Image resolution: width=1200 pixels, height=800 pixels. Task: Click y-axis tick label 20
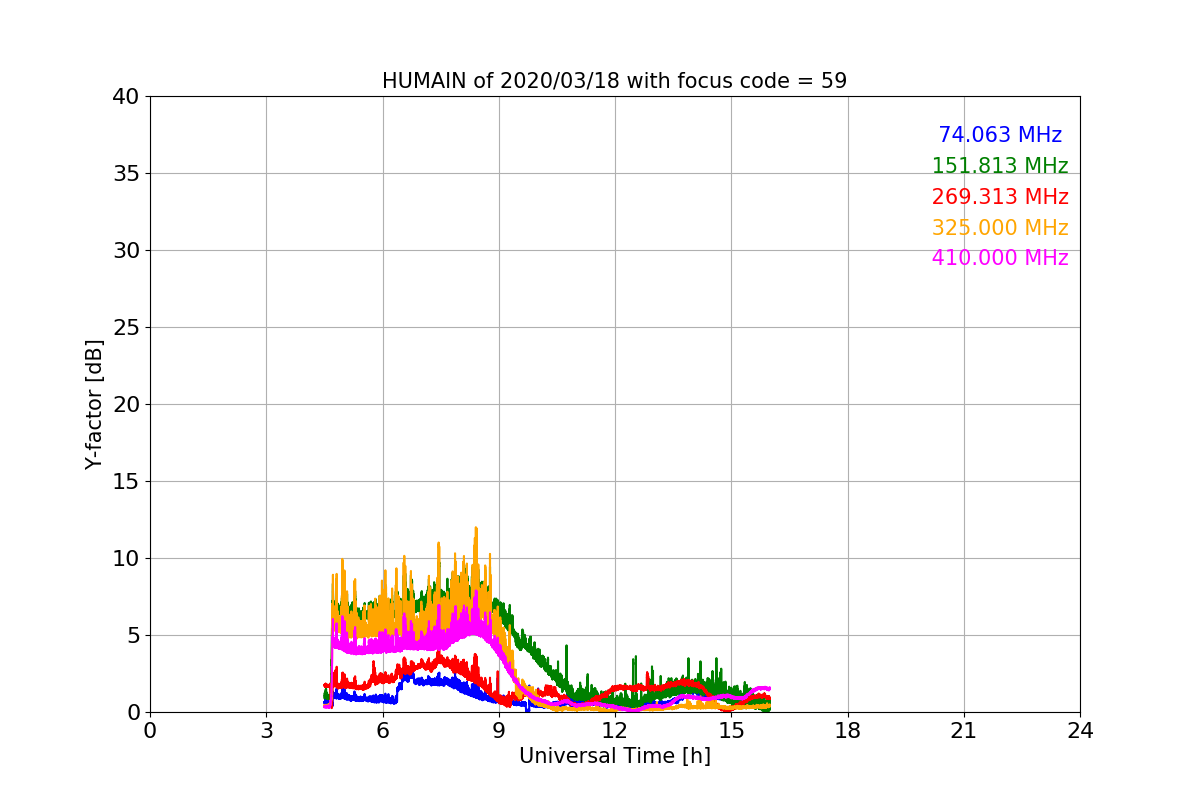(126, 405)
